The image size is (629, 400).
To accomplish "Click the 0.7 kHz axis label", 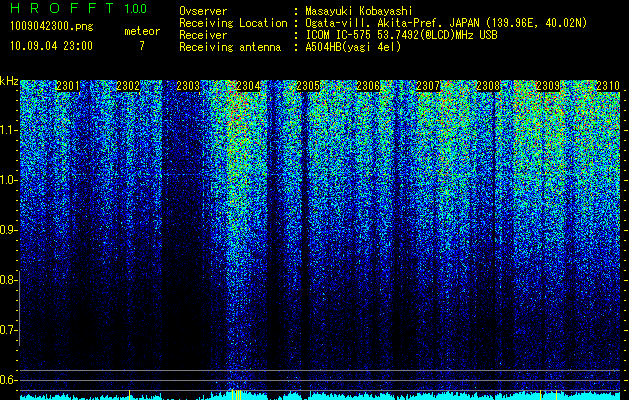I will 8,330.
